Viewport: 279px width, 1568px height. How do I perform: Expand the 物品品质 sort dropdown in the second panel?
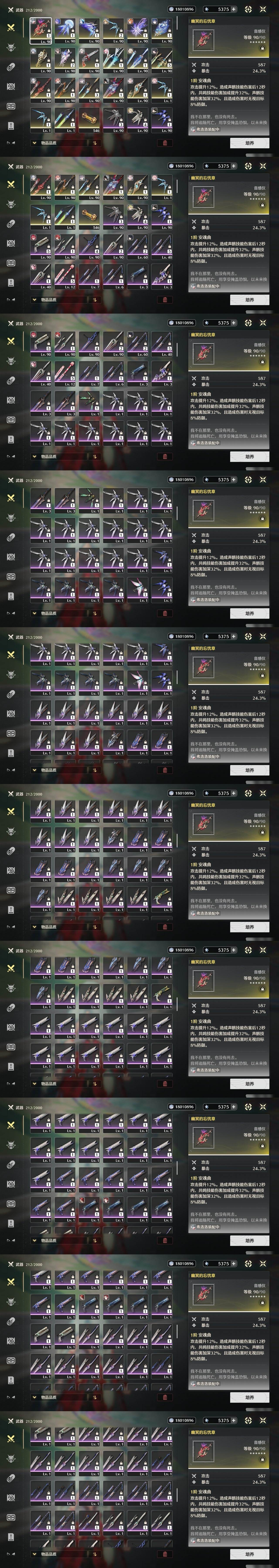click(49, 299)
